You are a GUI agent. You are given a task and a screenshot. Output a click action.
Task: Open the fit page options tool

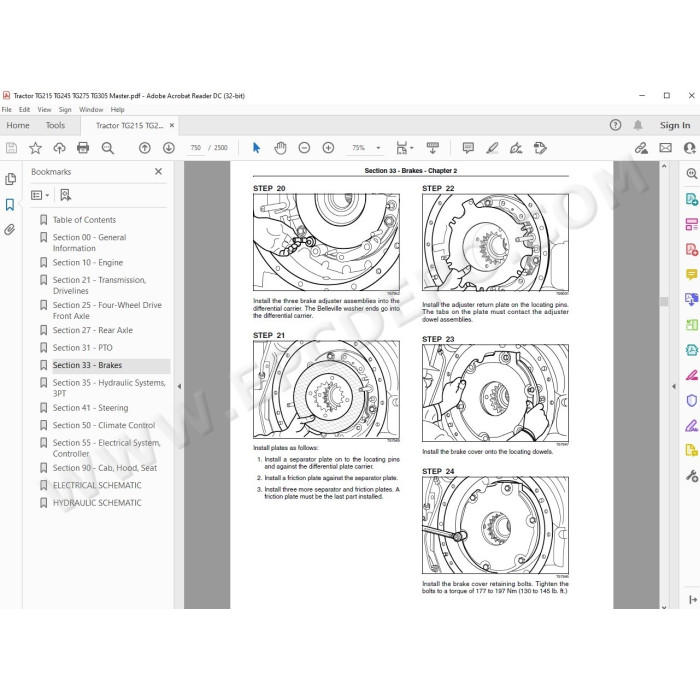pyautogui.click(x=404, y=148)
